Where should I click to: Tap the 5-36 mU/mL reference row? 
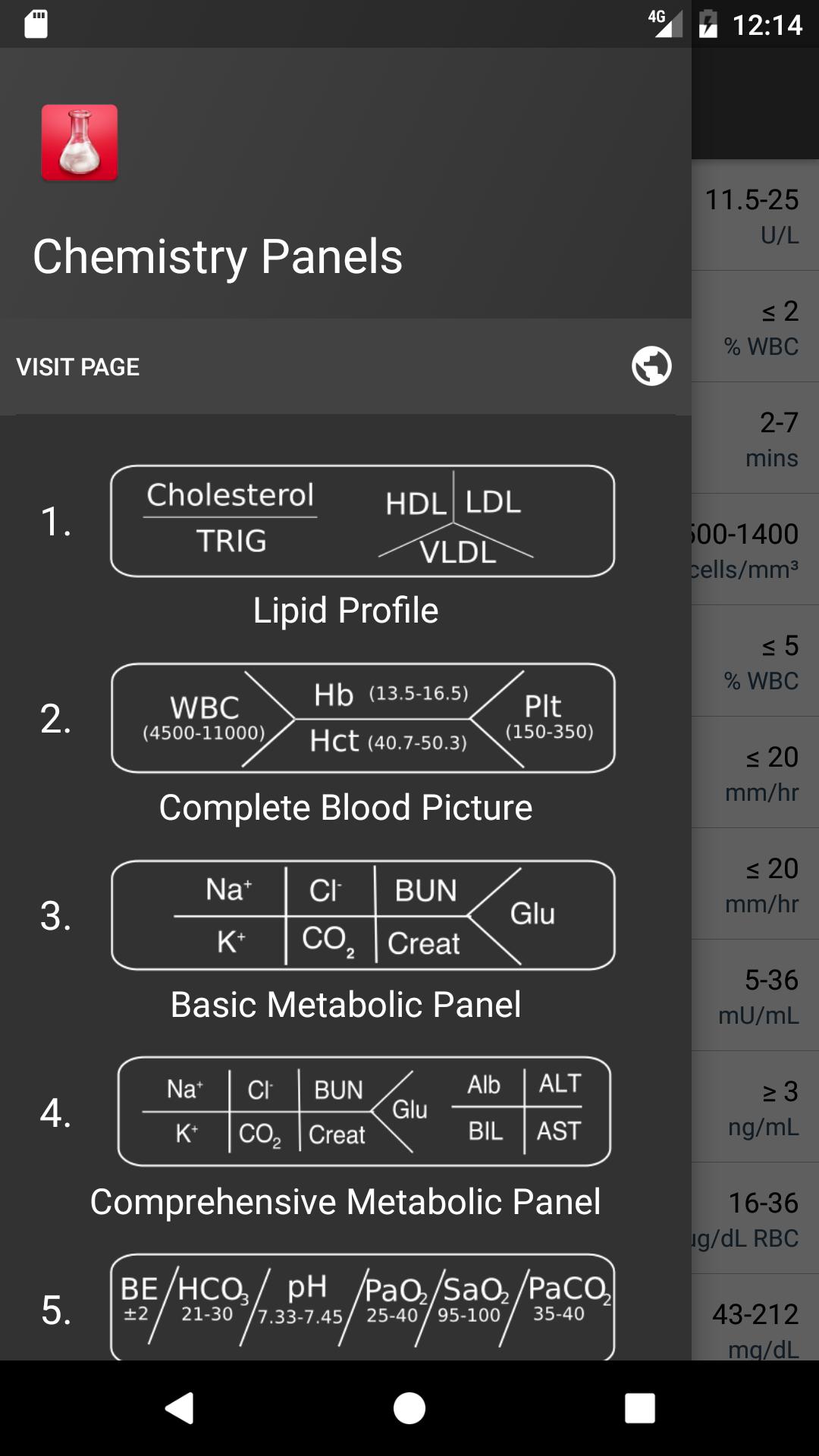click(755, 996)
